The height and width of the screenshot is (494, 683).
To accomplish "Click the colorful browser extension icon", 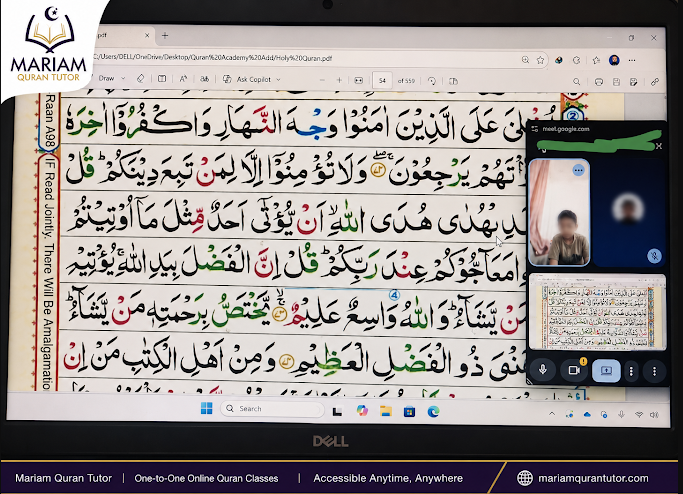I will click(x=559, y=60).
